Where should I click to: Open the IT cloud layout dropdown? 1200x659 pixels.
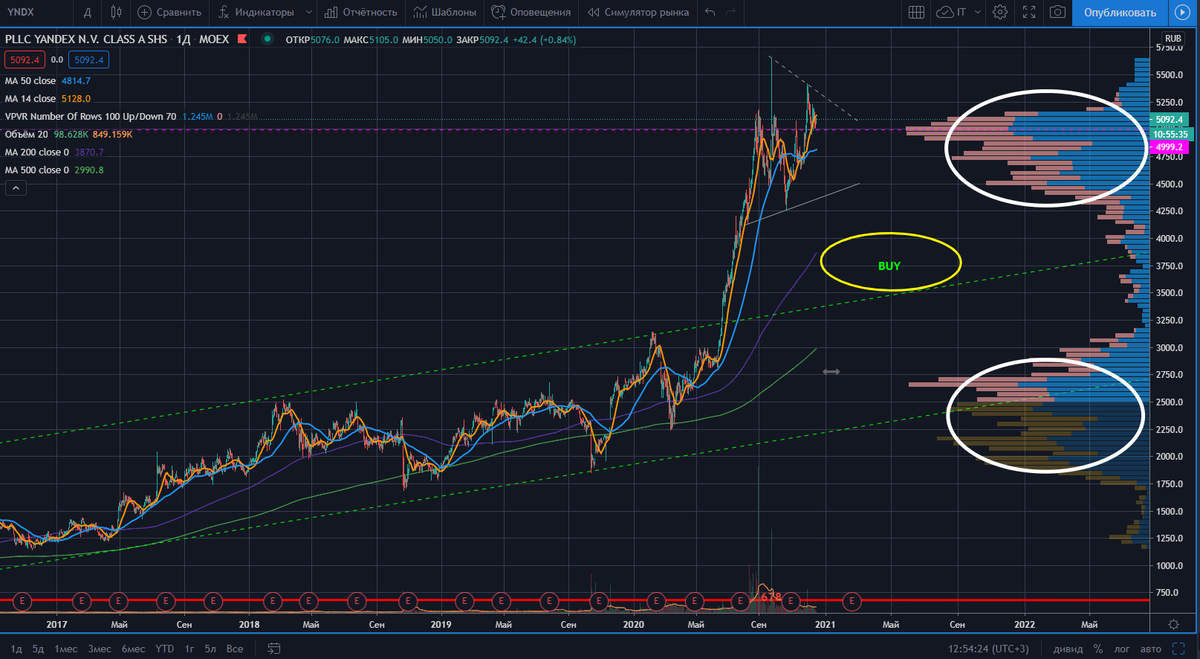tap(960, 13)
